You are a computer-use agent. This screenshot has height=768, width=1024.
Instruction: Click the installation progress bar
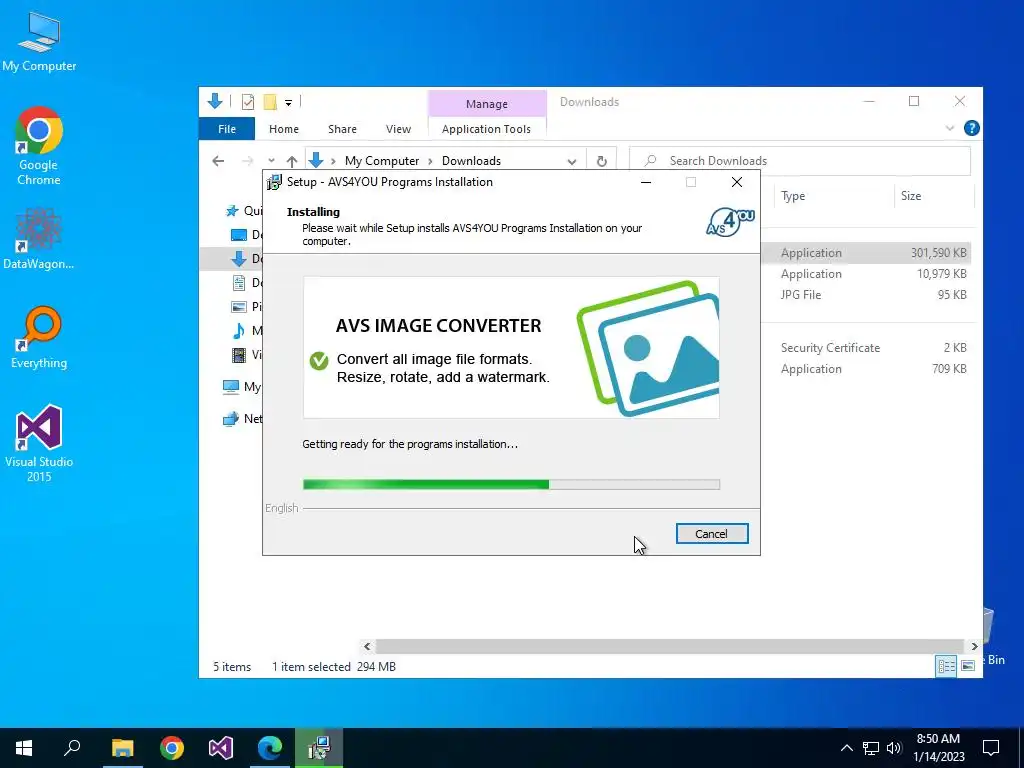click(x=511, y=485)
